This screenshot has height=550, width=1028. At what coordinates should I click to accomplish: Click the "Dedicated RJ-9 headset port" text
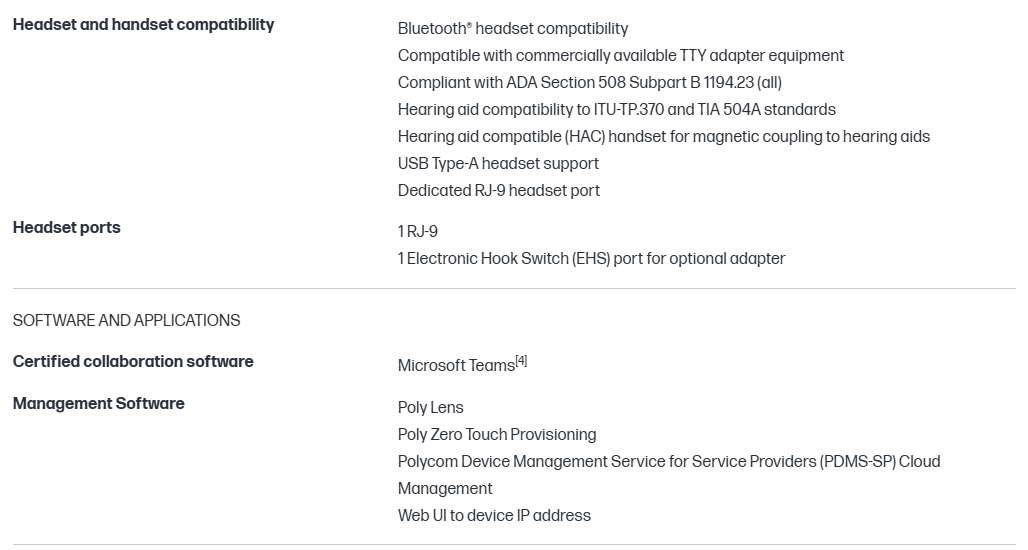point(498,191)
